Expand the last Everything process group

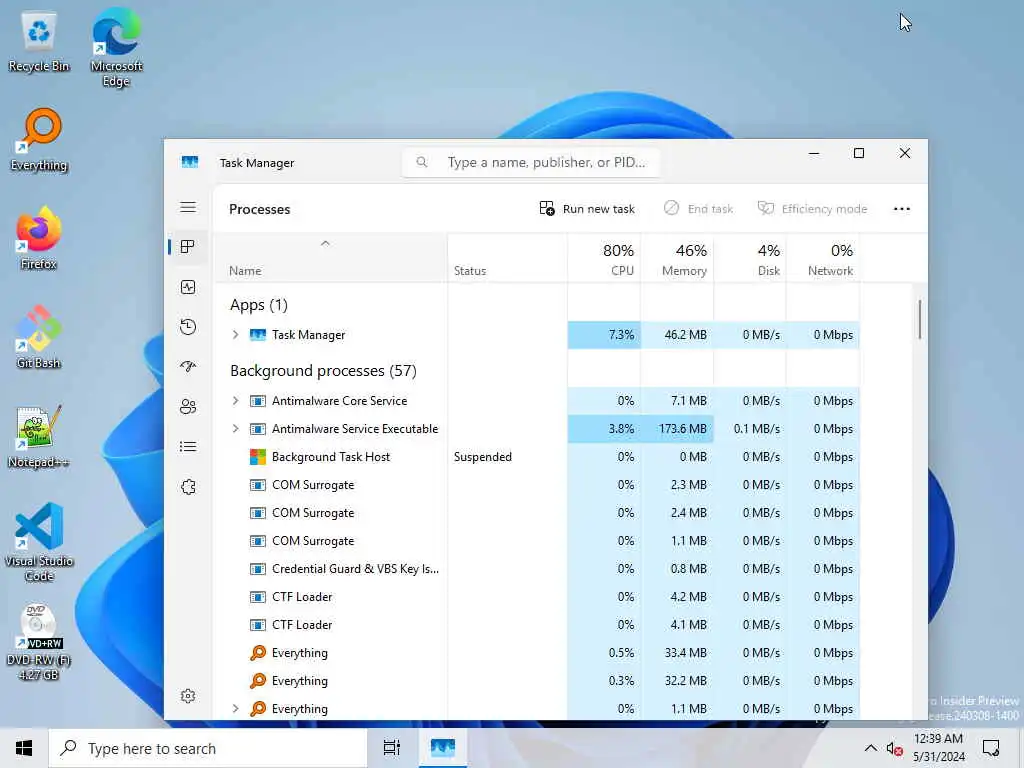(x=236, y=709)
